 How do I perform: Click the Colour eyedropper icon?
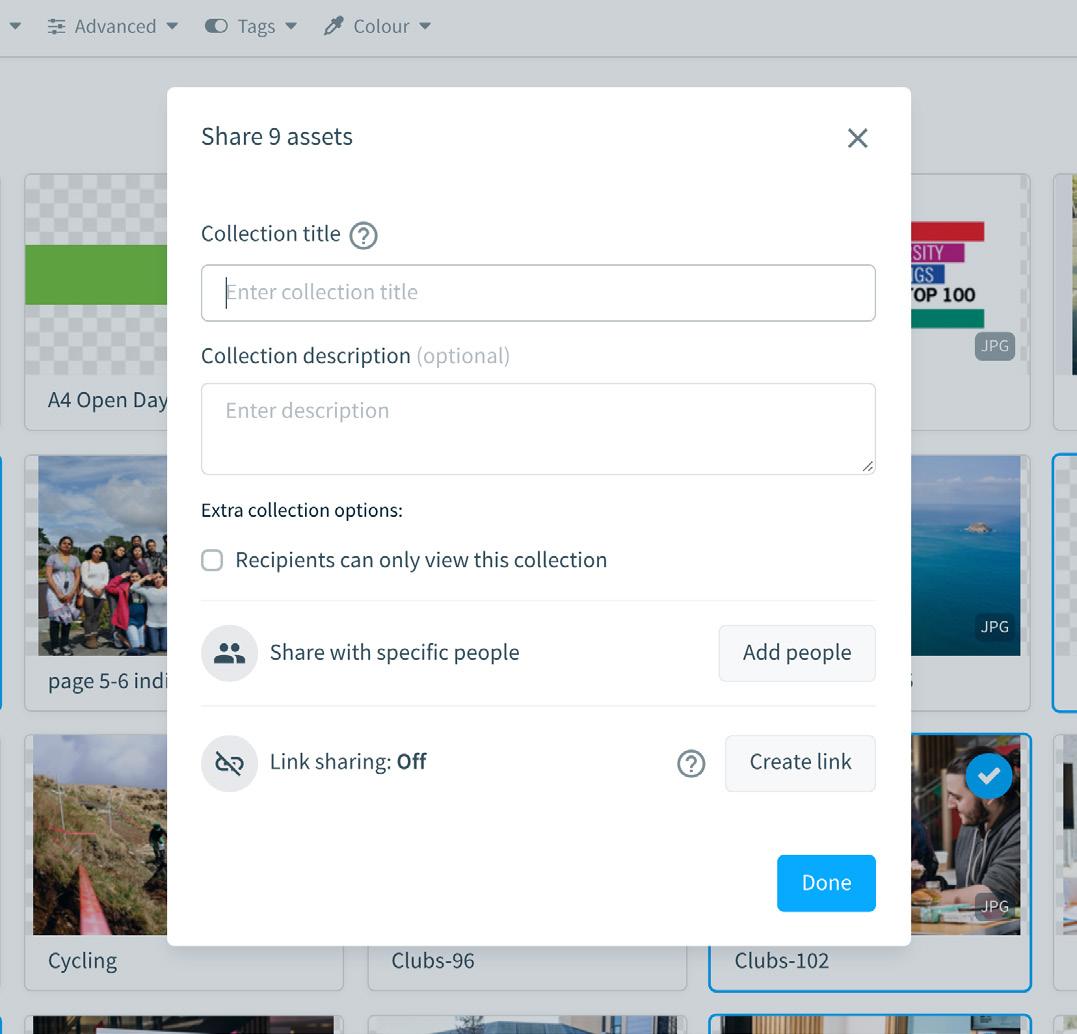click(x=334, y=27)
